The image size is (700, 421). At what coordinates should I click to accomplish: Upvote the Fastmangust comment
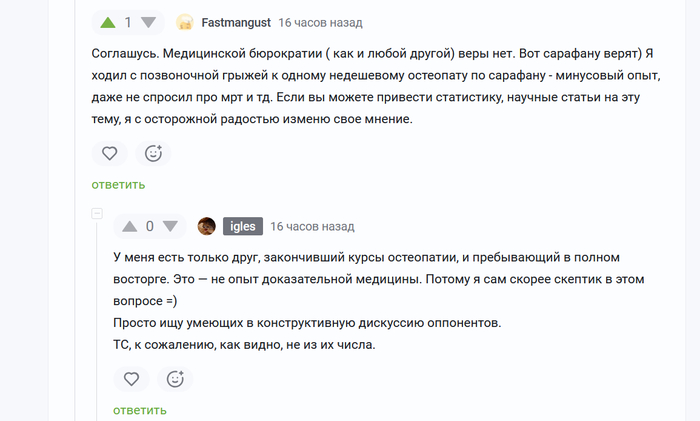(107, 22)
